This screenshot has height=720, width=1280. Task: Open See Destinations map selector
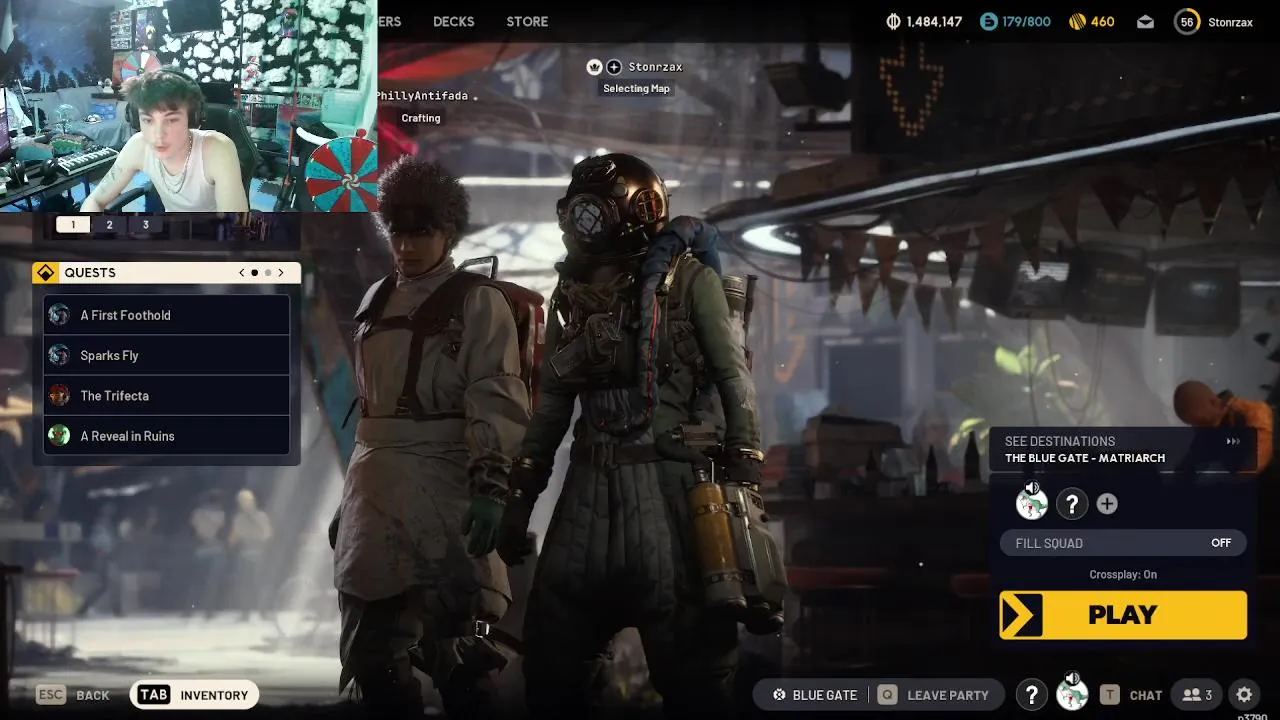[x=1122, y=450]
